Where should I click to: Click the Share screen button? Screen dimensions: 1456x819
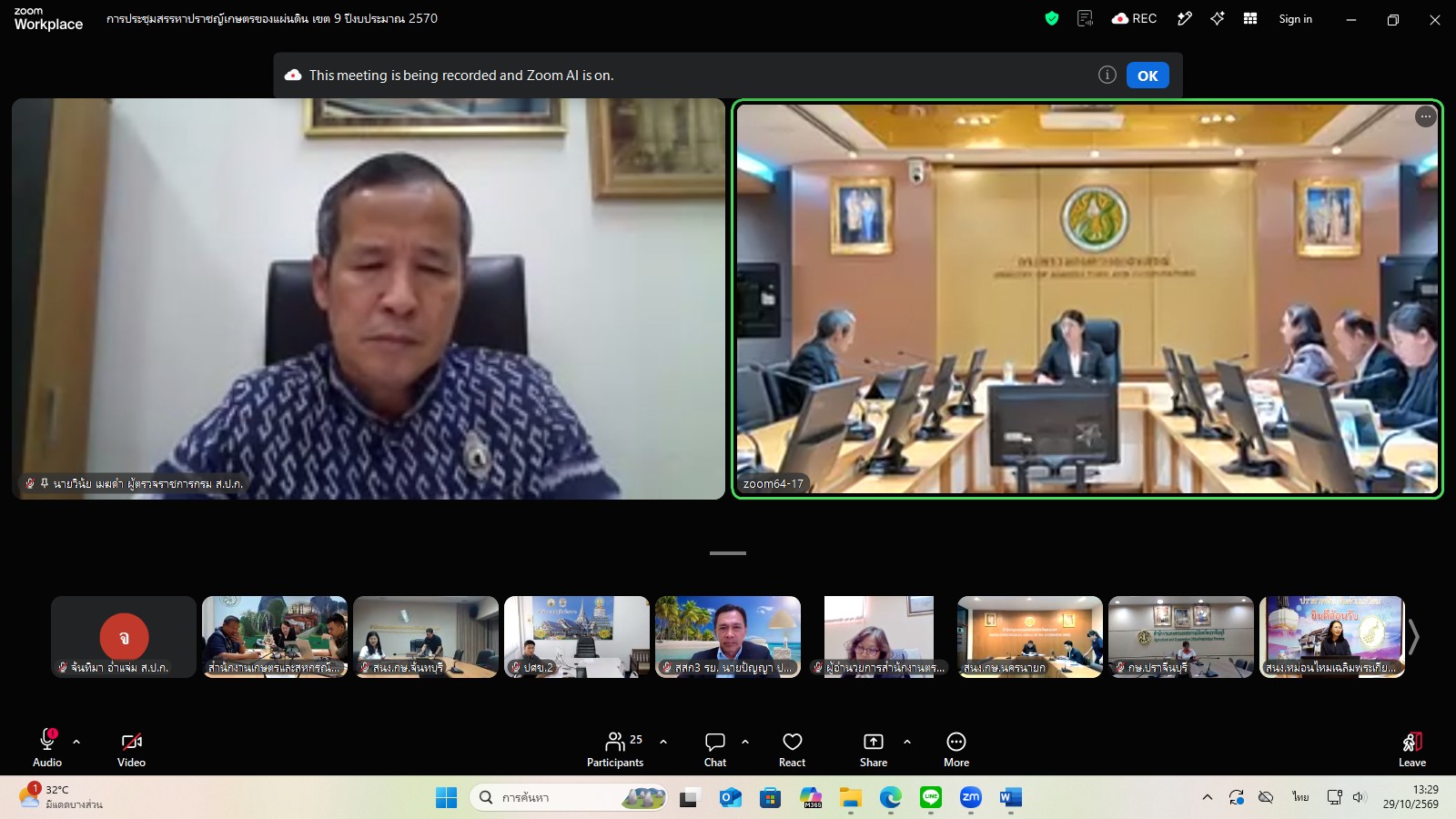pyautogui.click(x=874, y=749)
